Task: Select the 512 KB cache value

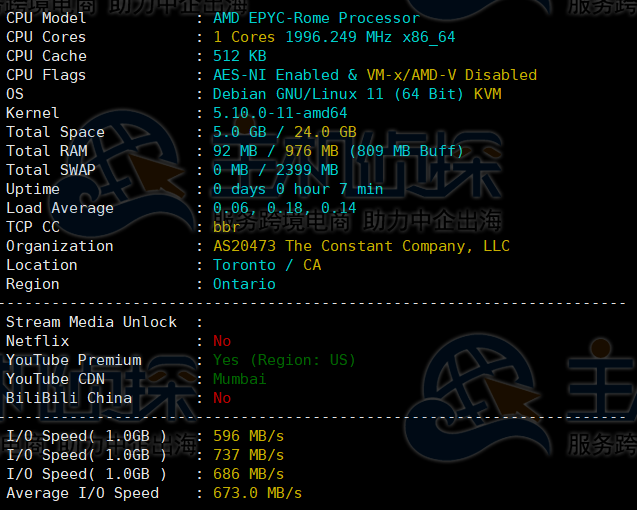Action: 240,56
